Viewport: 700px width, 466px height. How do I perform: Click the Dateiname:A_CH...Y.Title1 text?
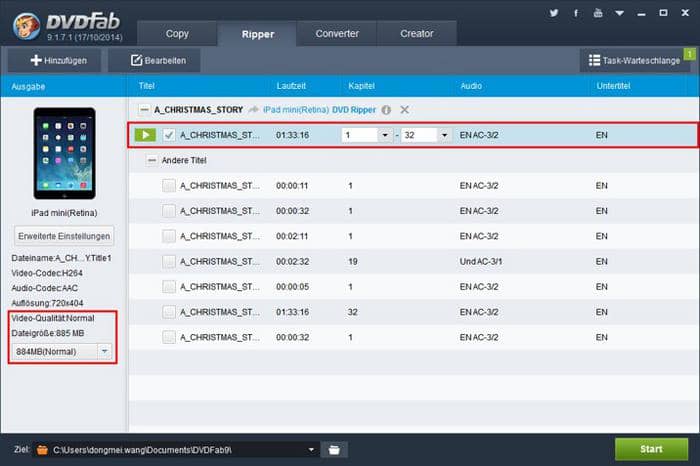[61, 258]
